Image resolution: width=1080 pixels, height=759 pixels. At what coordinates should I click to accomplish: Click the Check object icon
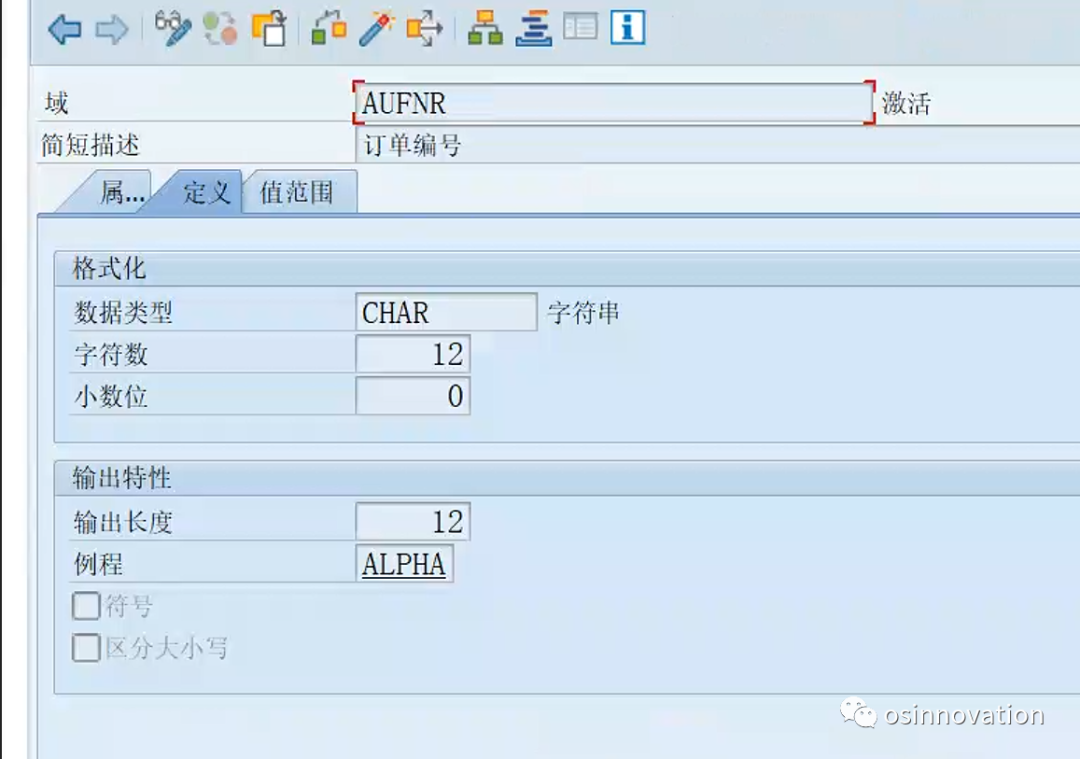pos(329,29)
